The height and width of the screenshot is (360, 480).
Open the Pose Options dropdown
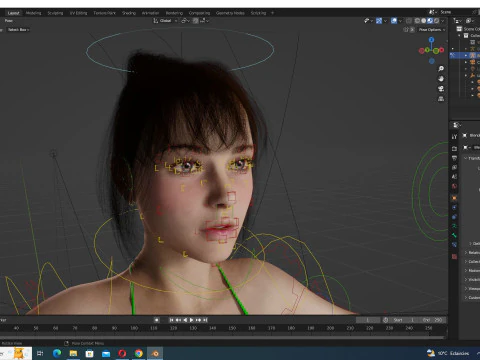[x=432, y=30]
